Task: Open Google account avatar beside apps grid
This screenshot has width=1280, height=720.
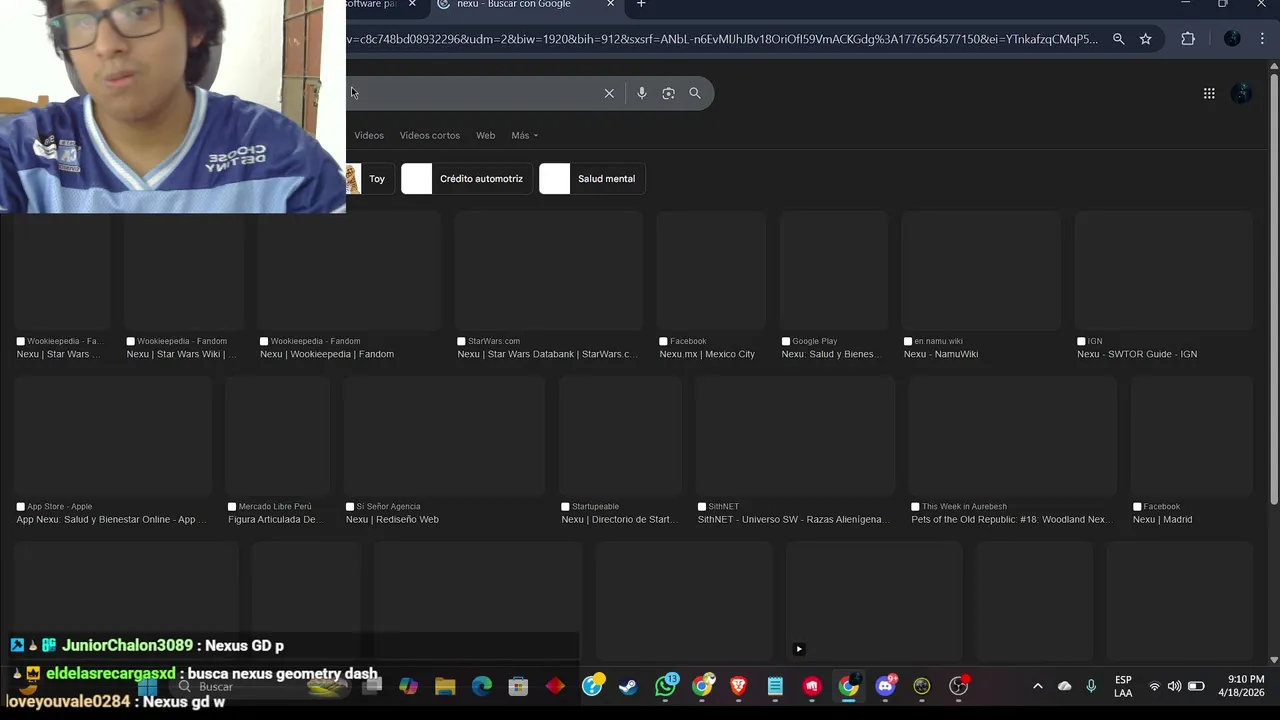Action: 1241,93
